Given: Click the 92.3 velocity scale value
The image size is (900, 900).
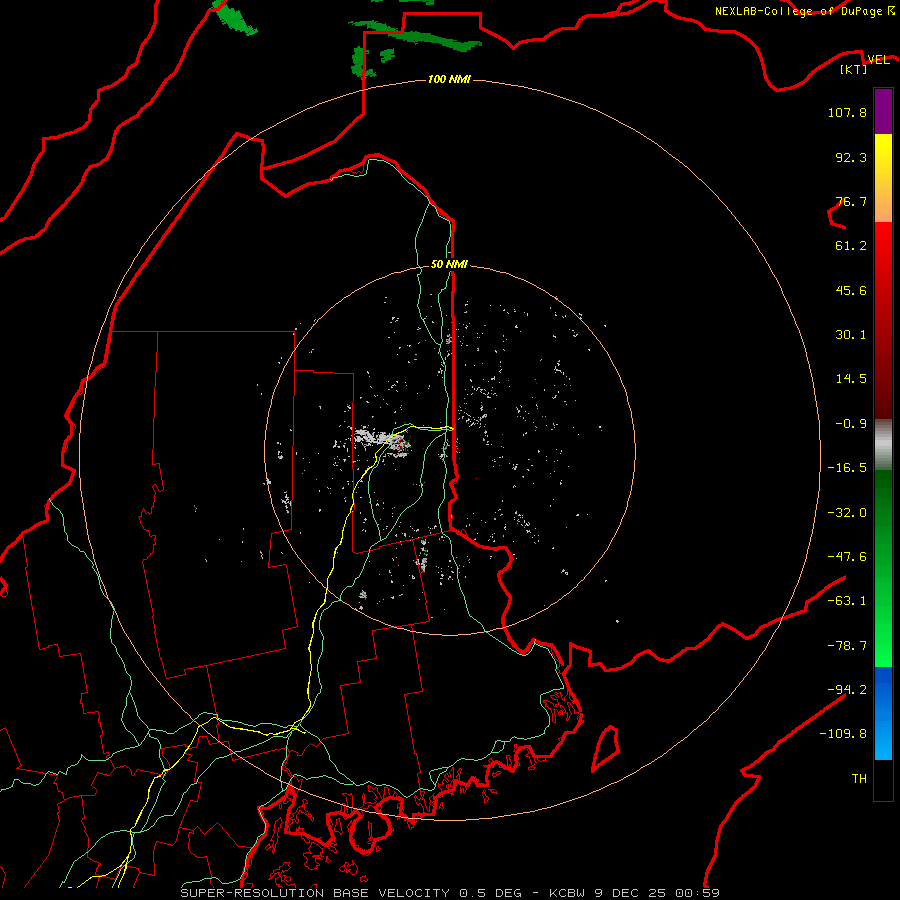Looking at the screenshot, I should coord(851,157).
